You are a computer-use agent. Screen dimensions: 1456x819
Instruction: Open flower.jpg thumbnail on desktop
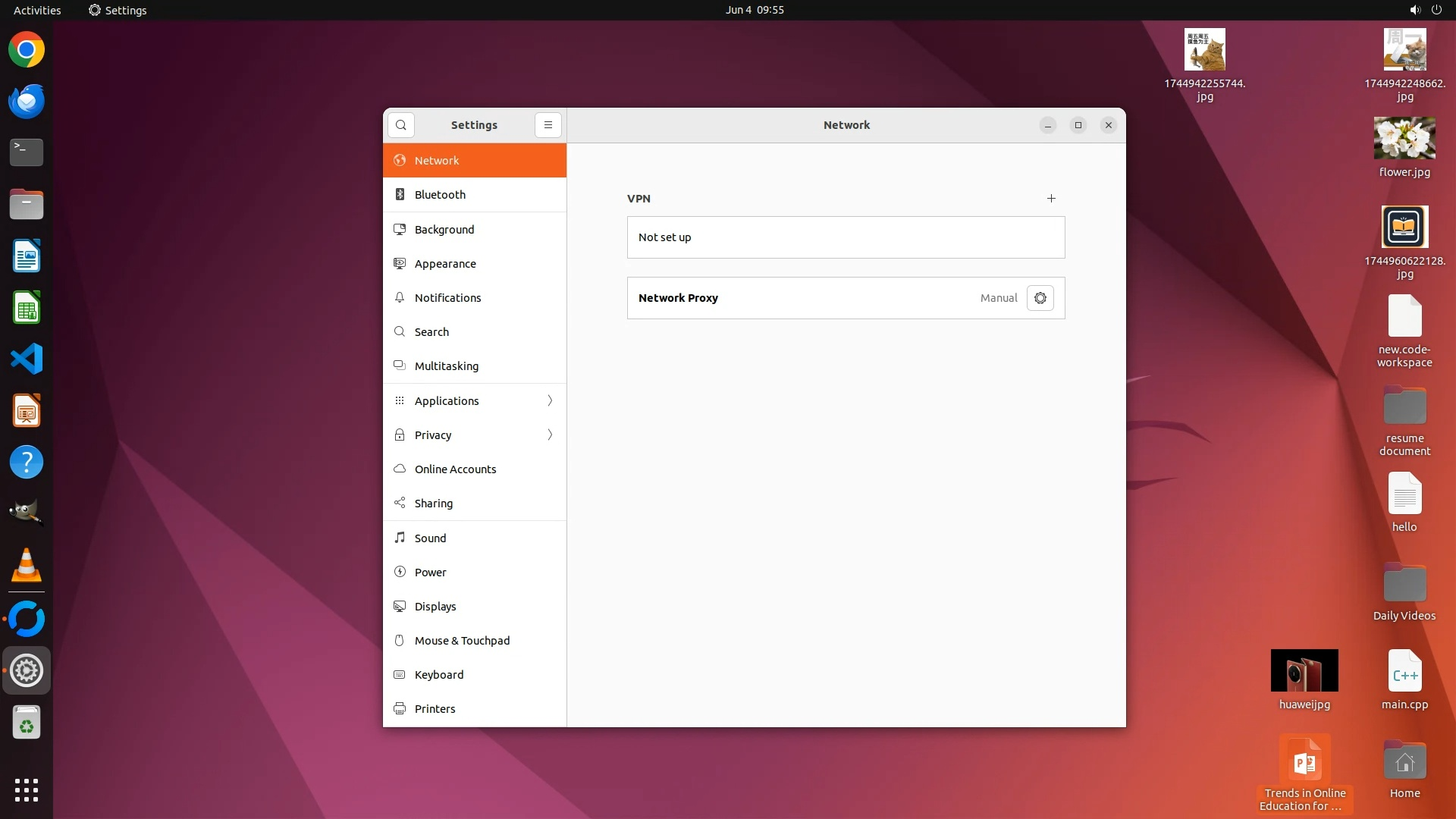(x=1404, y=139)
